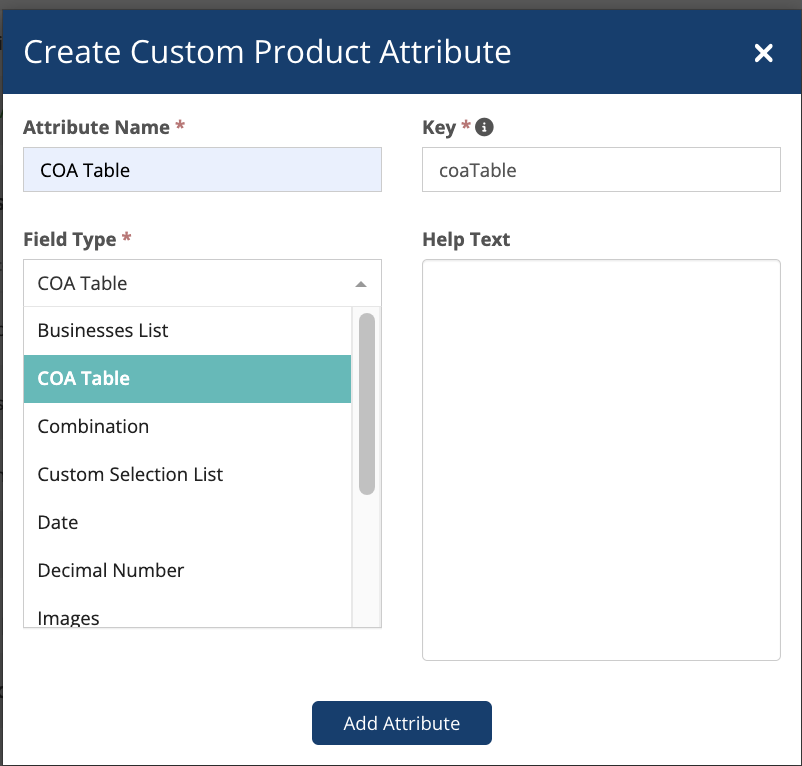Click the Attribute Name label
802x766 pixels.
click(x=97, y=127)
